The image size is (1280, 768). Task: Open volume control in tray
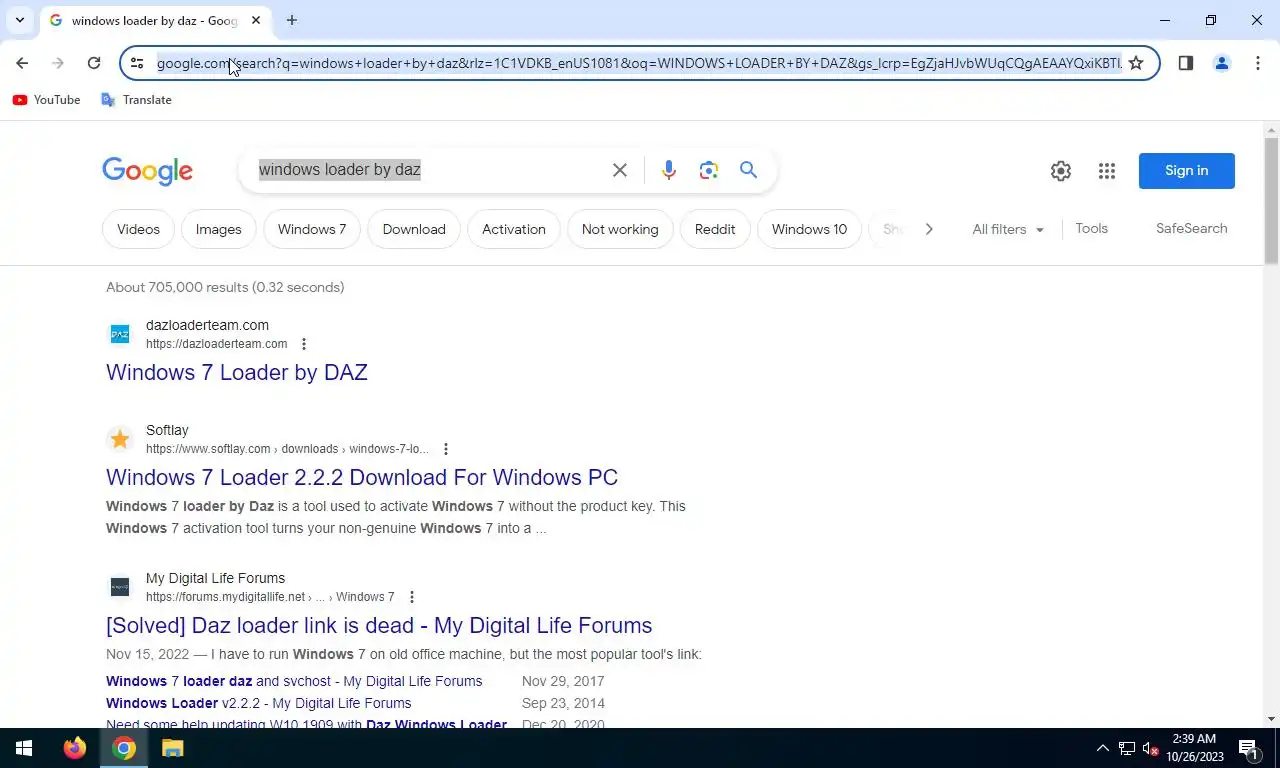click(1150, 748)
